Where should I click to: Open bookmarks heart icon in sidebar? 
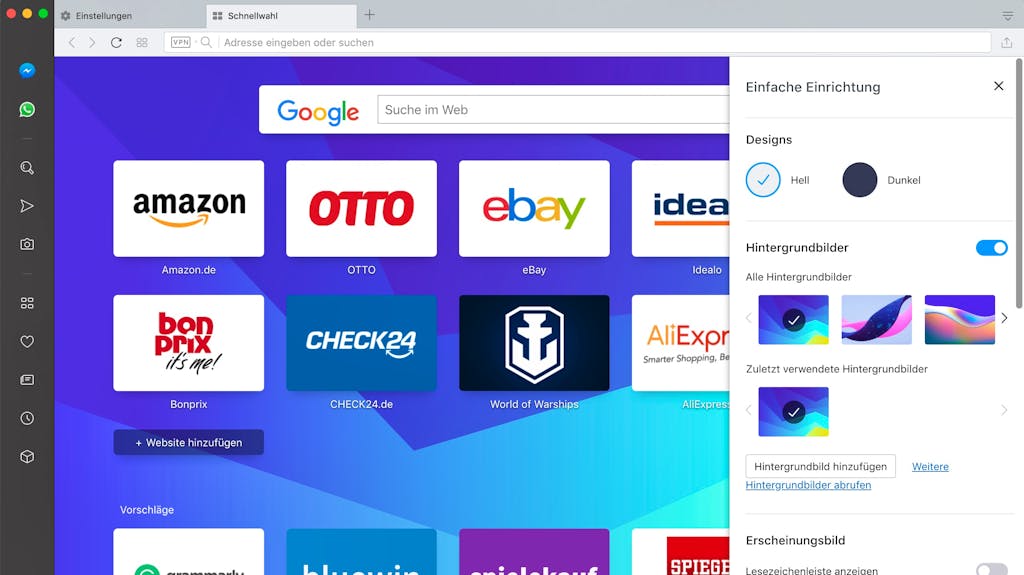[x=27, y=341]
